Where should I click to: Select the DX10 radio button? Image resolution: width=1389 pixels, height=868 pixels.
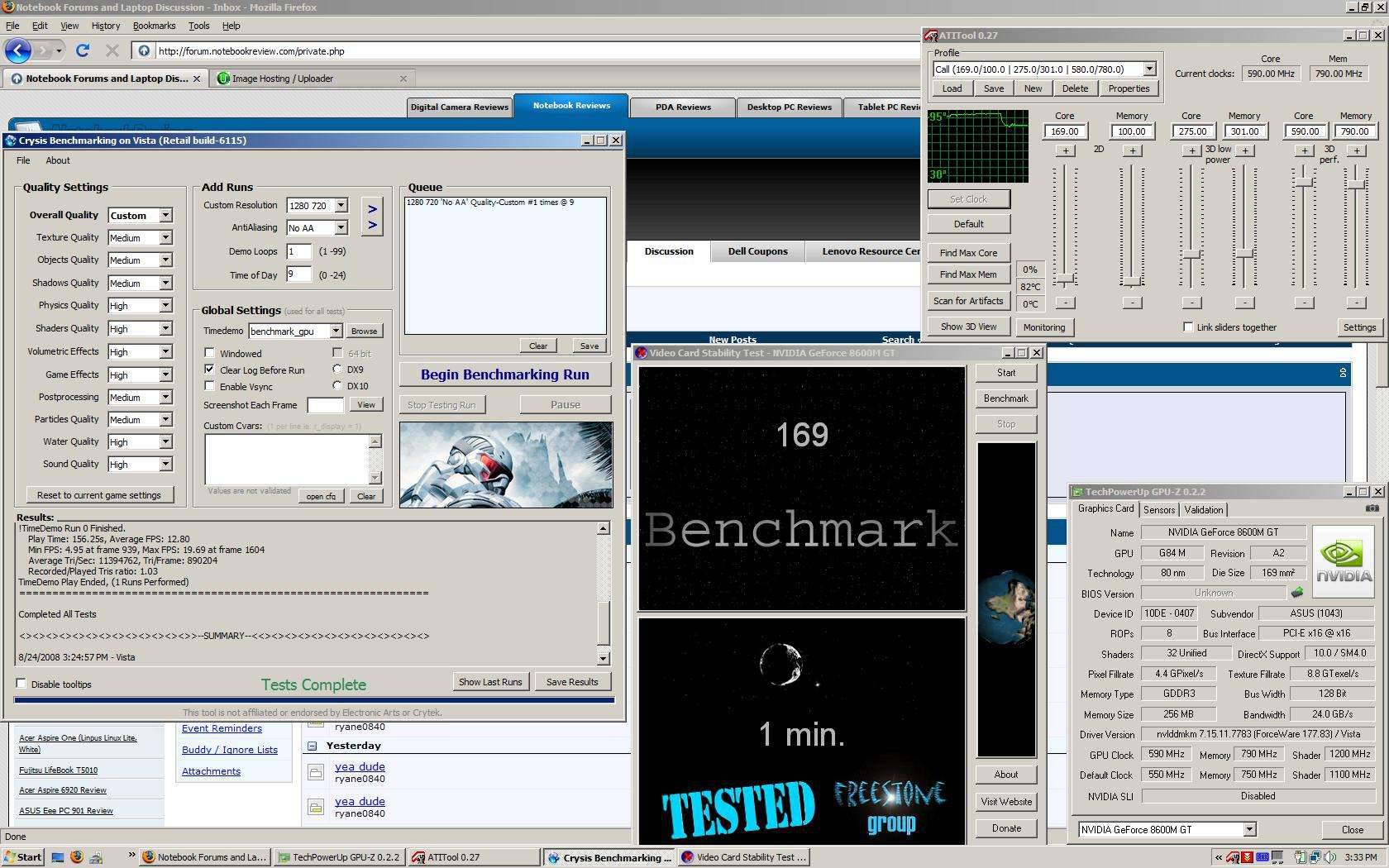[337, 385]
